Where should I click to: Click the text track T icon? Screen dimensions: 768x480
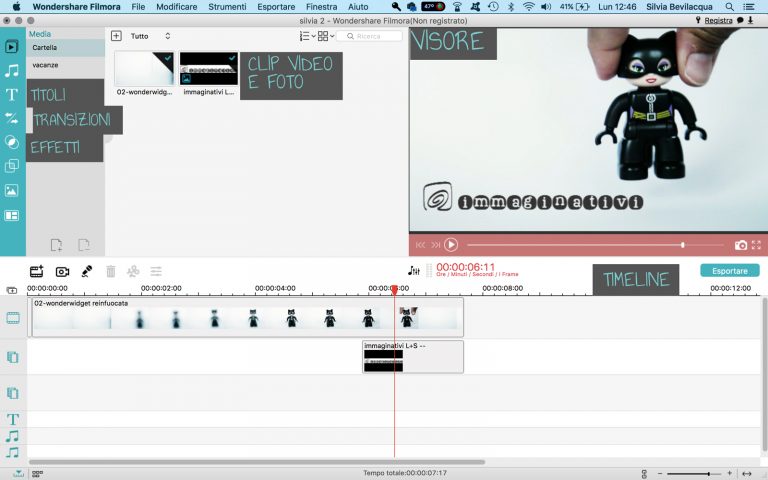click(x=13, y=419)
